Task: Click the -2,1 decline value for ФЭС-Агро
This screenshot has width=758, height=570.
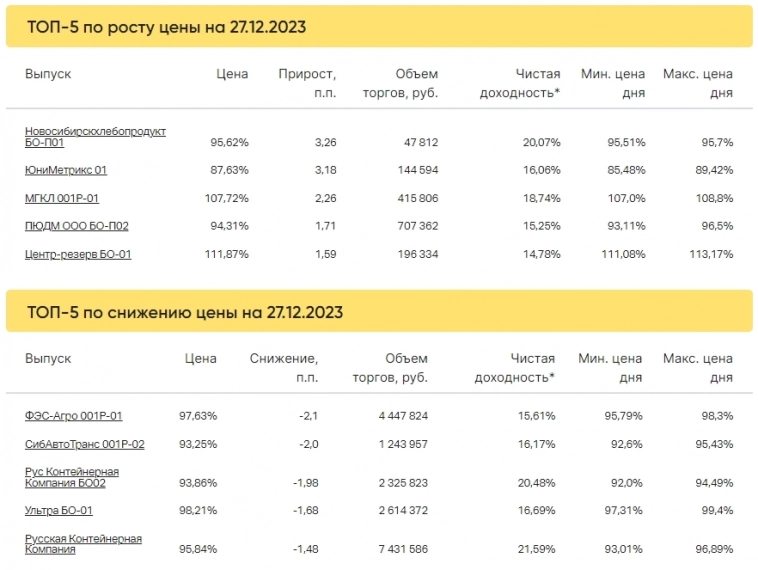Action: (x=306, y=415)
